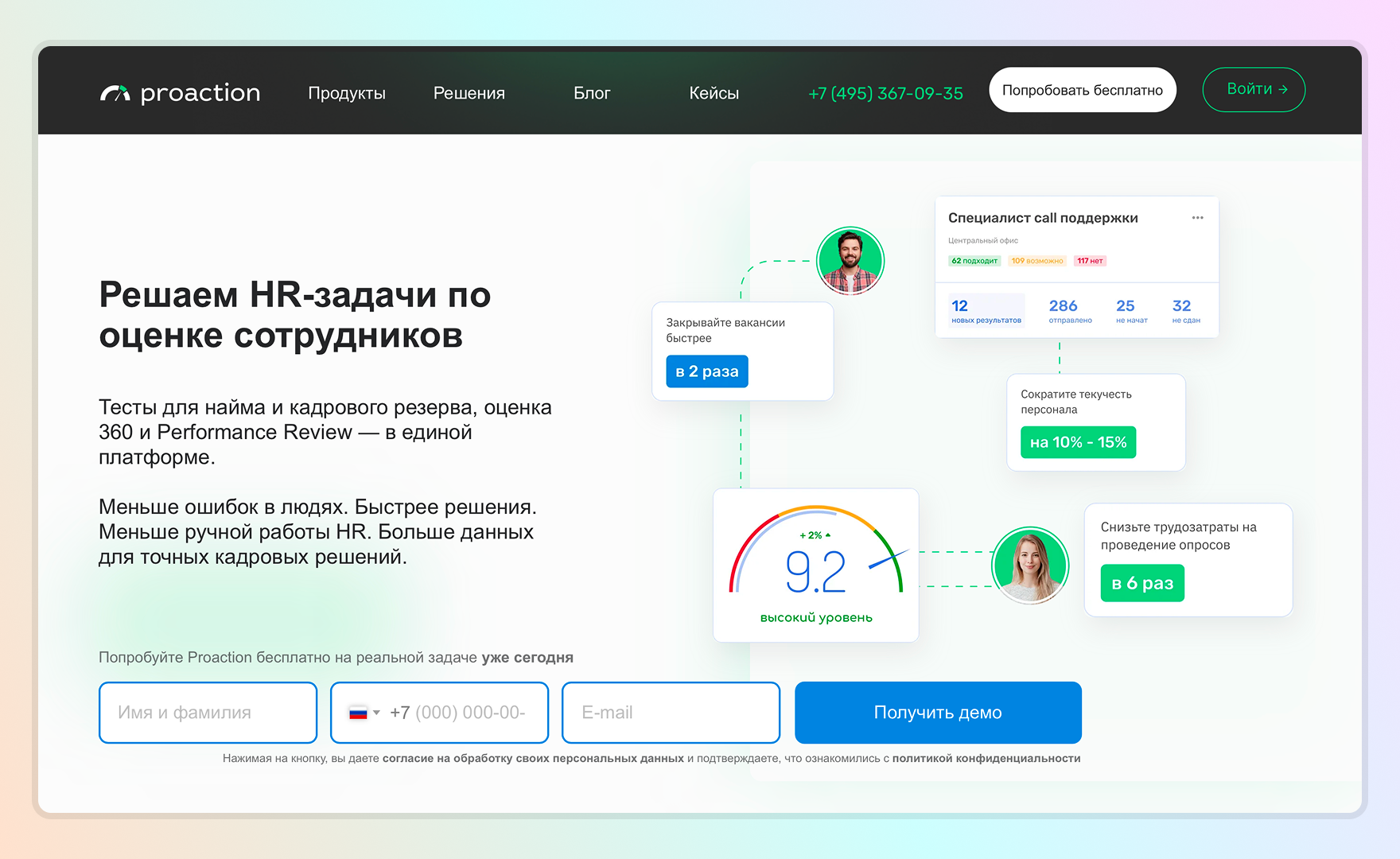Click the blonde woman avatar
The width and height of the screenshot is (1400, 859).
tap(1029, 566)
